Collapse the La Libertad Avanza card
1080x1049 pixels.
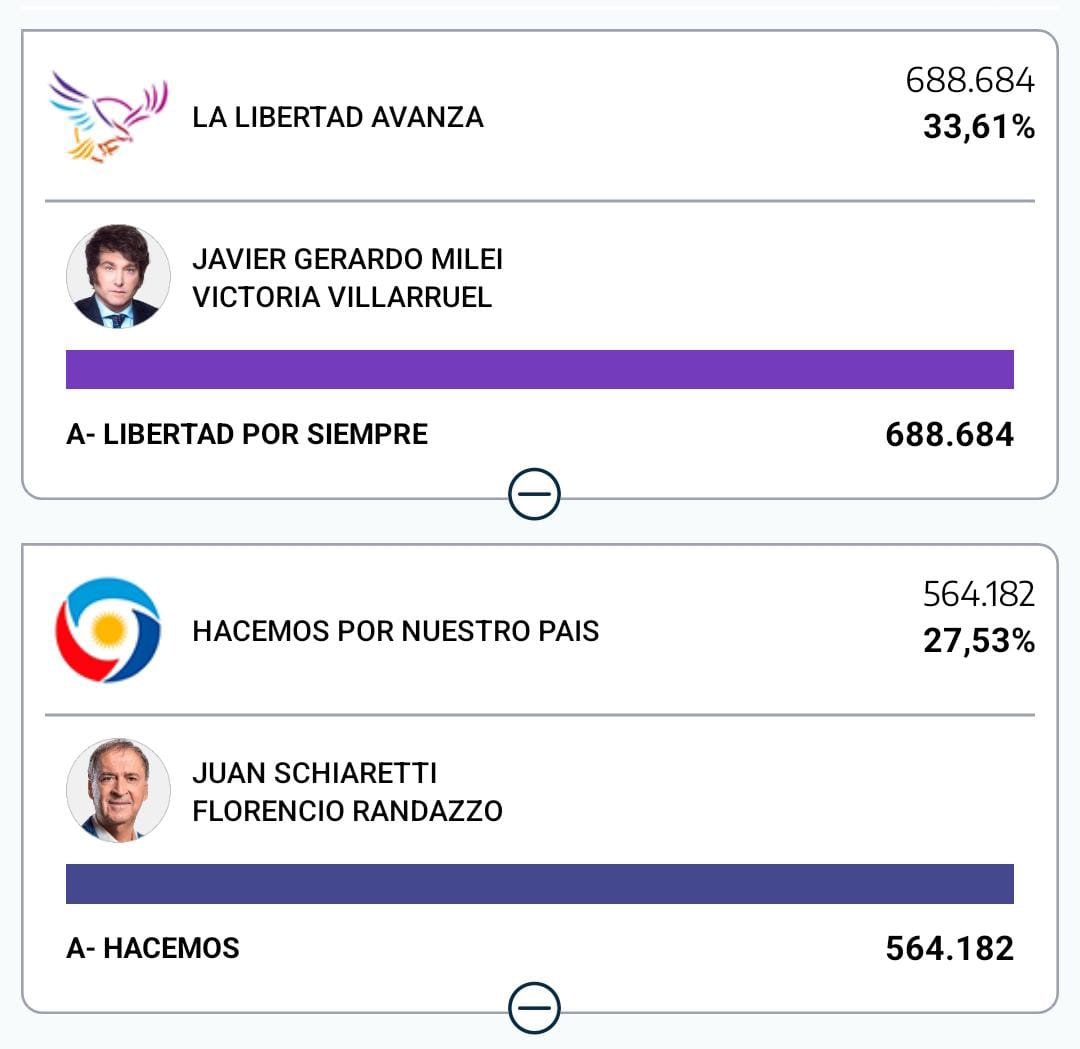[534, 494]
